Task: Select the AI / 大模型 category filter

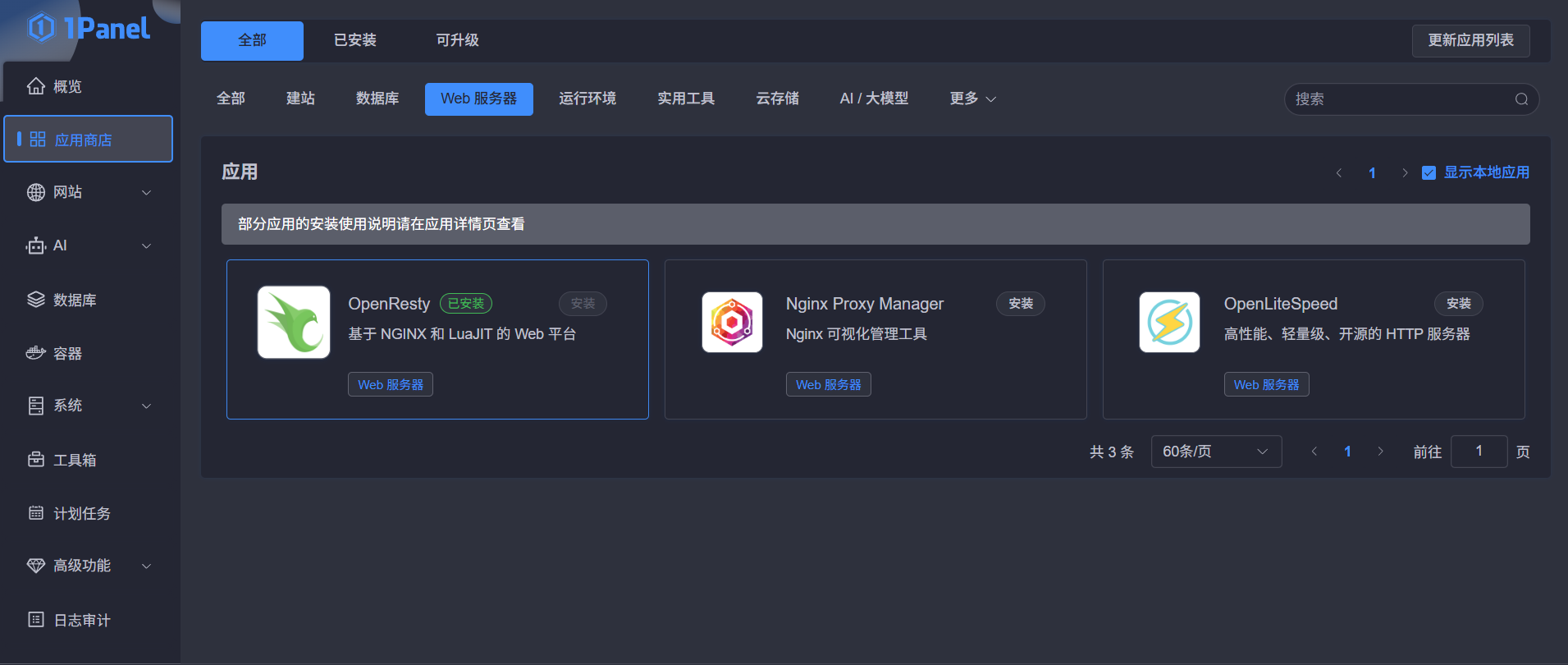Action: (874, 99)
